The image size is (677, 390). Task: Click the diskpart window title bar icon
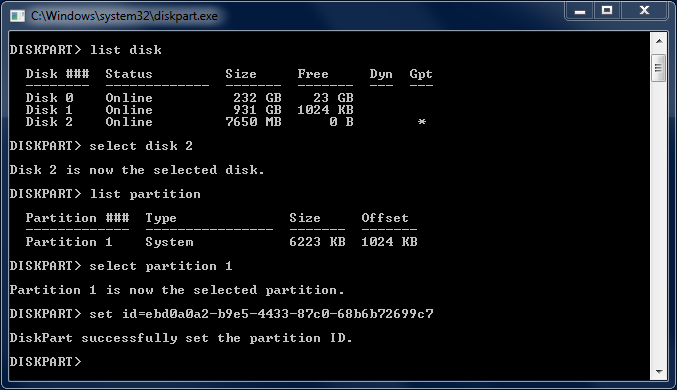(x=17, y=16)
